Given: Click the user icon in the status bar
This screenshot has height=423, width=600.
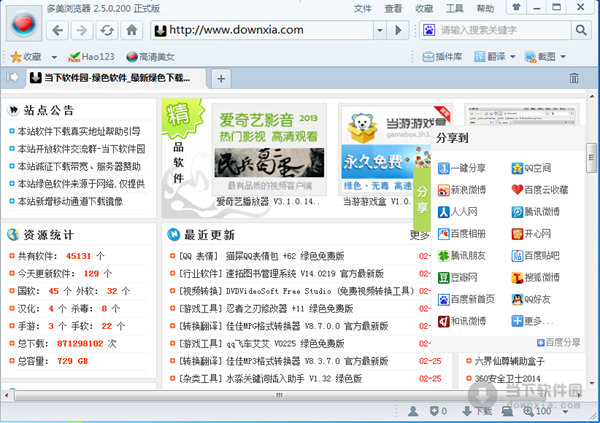Looking at the screenshot, I should pyautogui.click(x=413, y=411).
